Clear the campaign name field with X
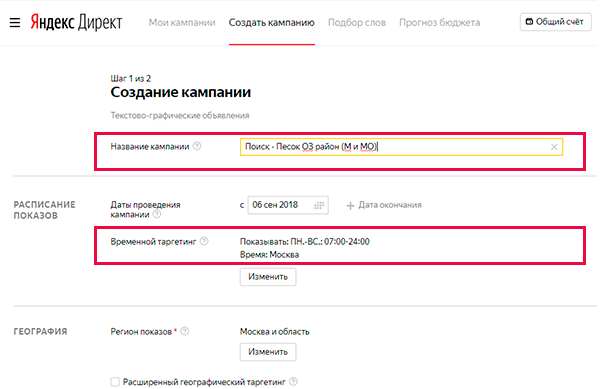Viewport: 600px width, 389px height. [x=554, y=147]
